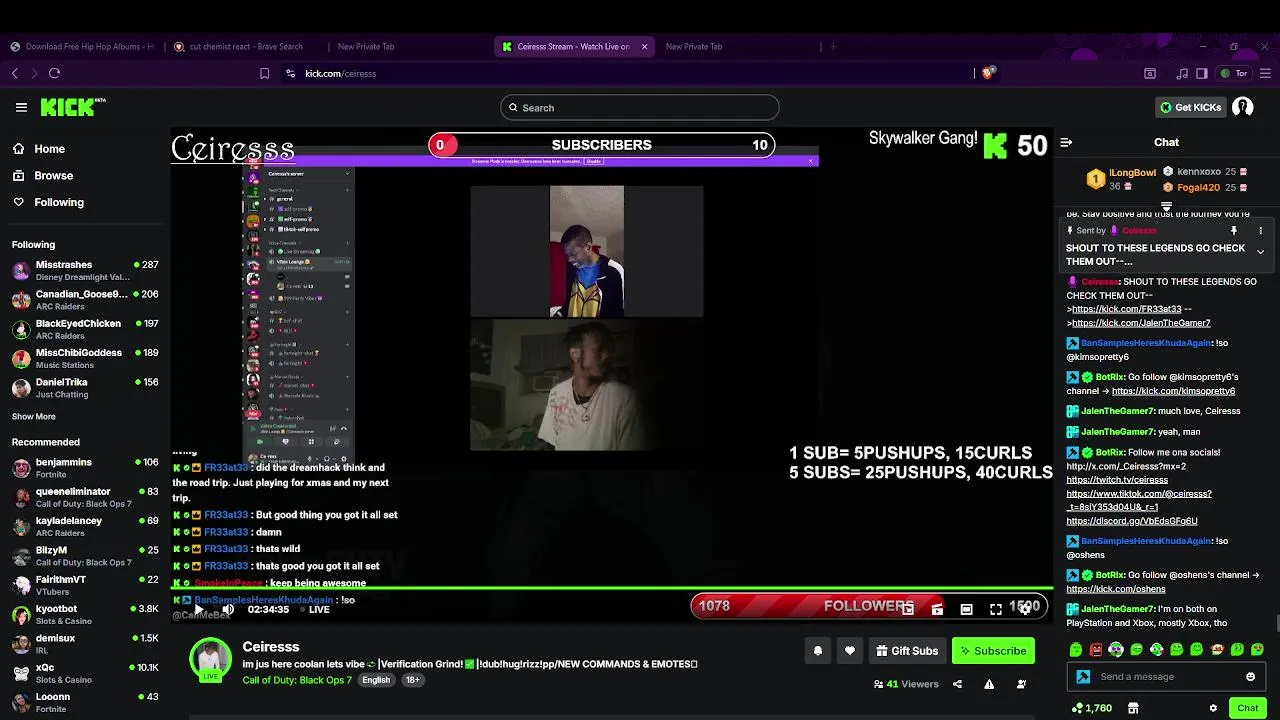The height and width of the screenshot is (720, 1280).
Task: Collapse the chat panel with arrow icon
Action: point(1066,142)
